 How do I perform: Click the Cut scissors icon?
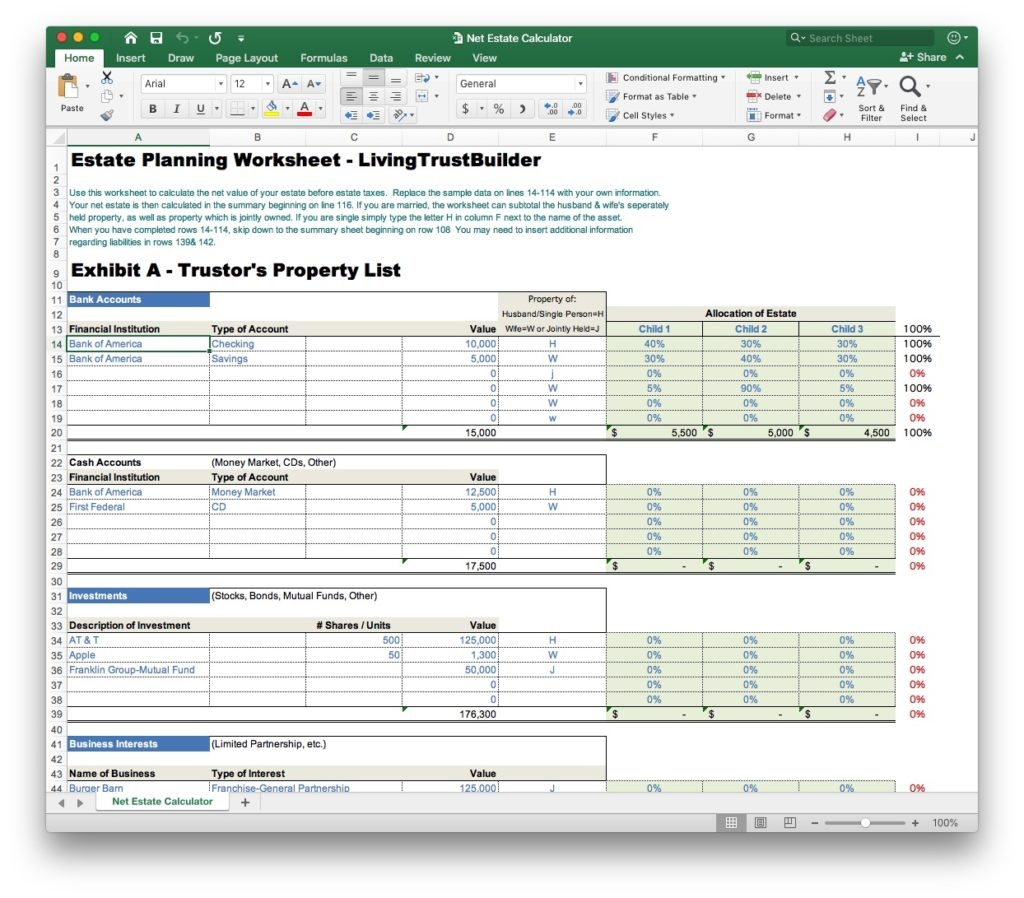107,77
